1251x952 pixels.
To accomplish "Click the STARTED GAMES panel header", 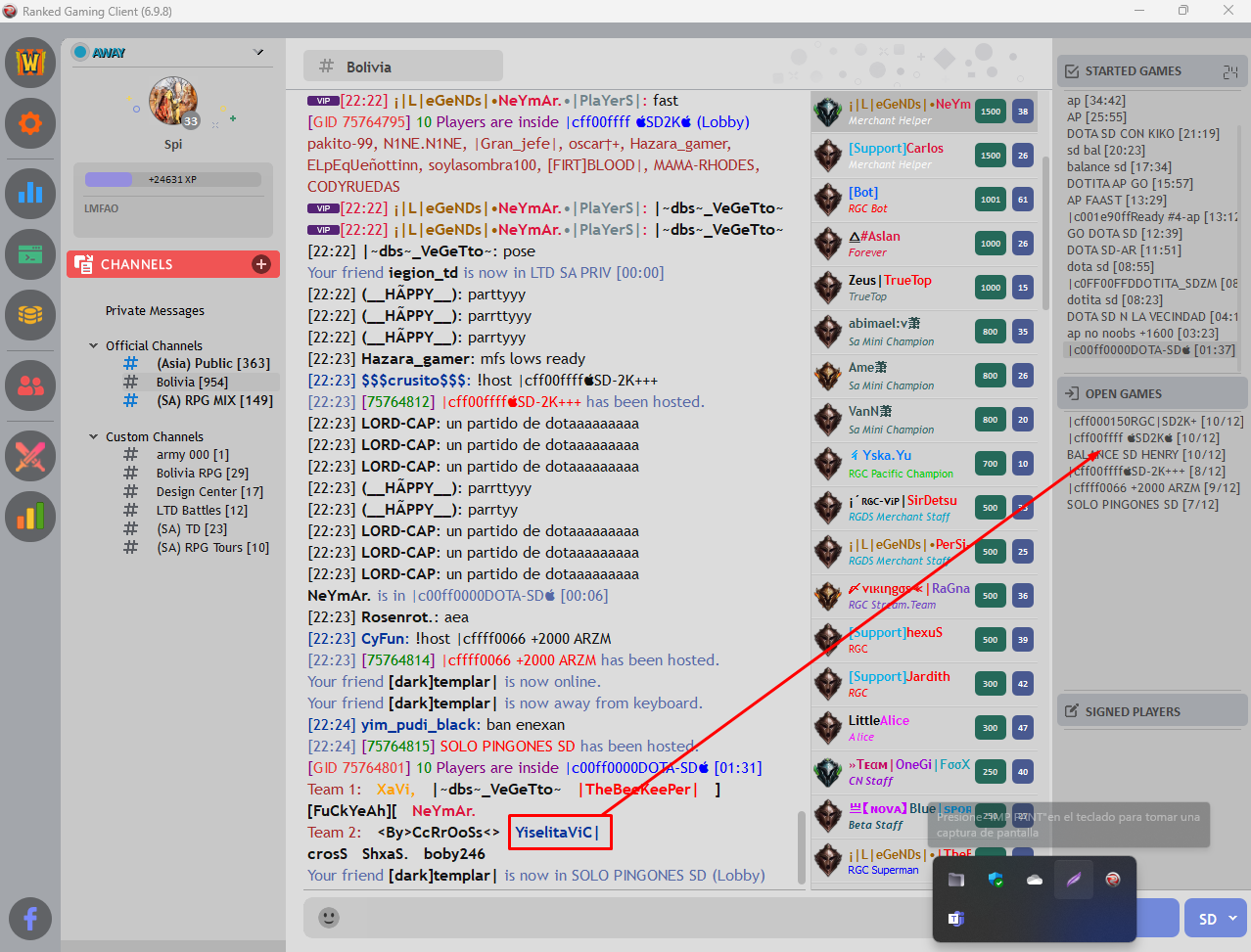I will tap(1152, 71).
